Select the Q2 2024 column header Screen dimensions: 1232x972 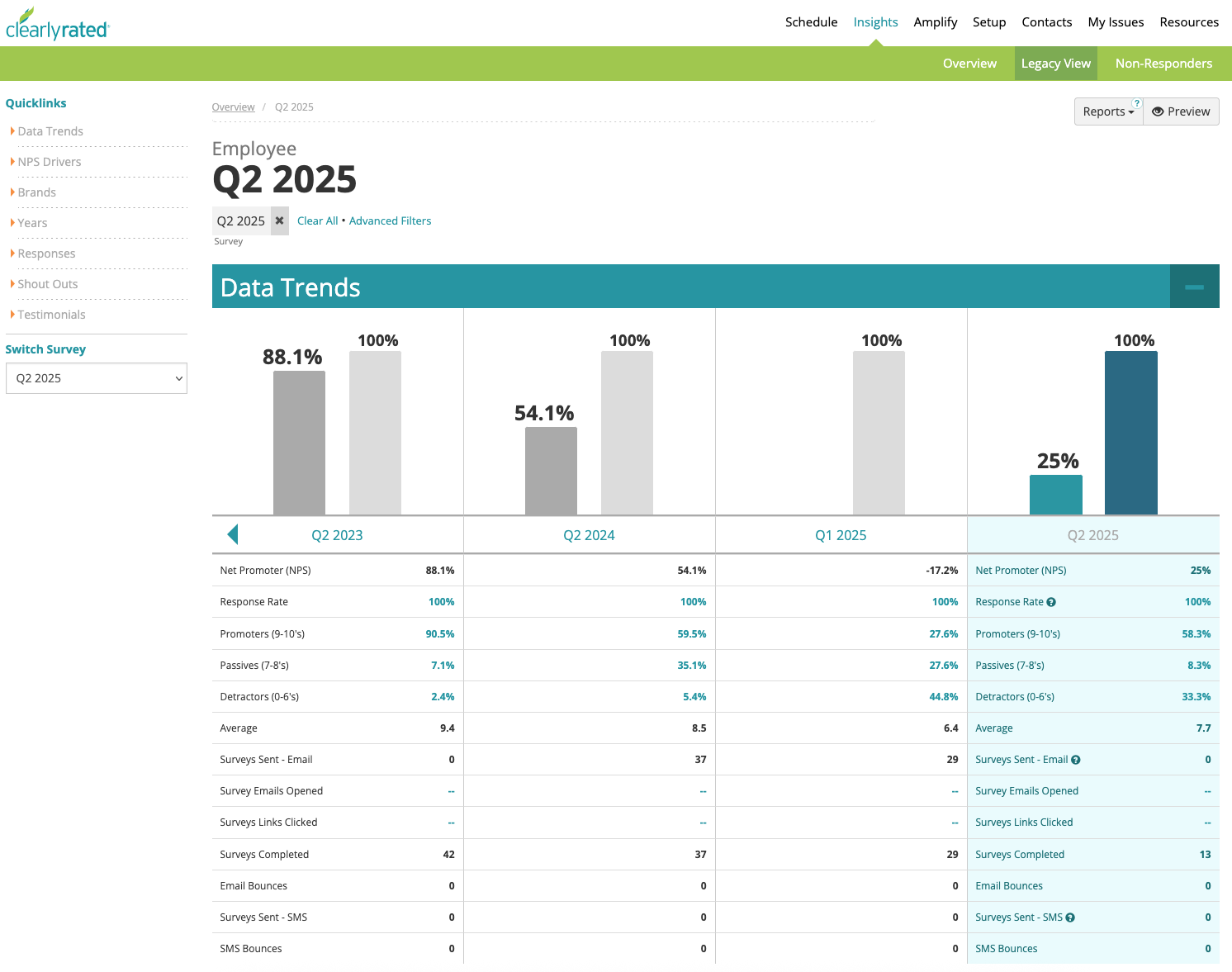point(589,535)
